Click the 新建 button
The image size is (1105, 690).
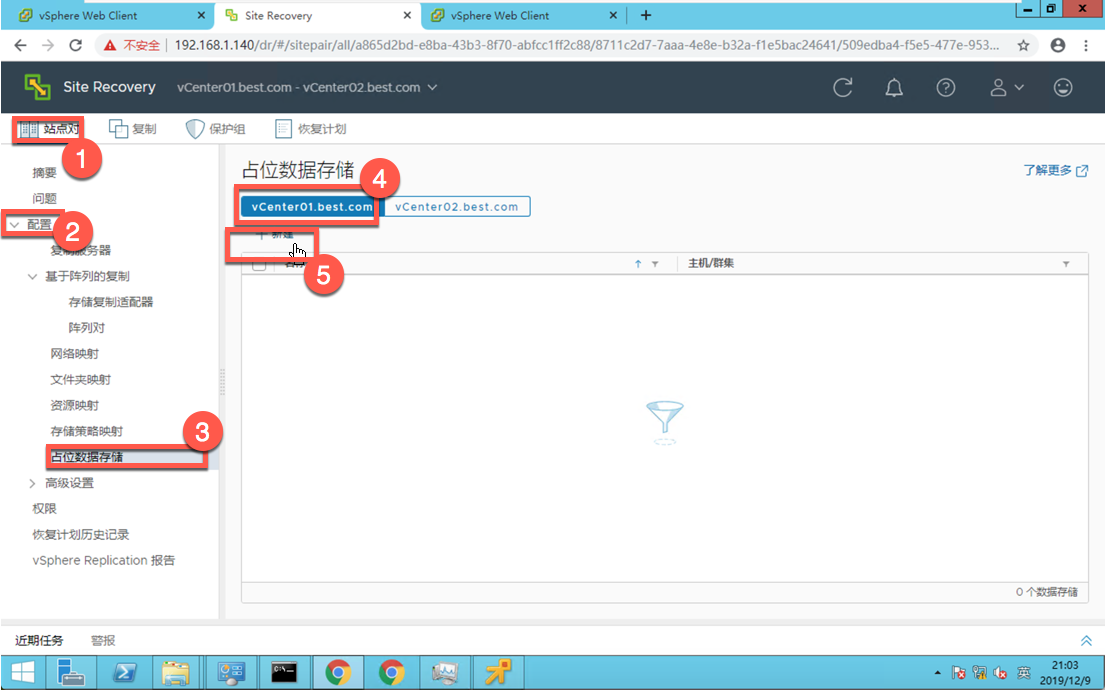click(x=275, y=235)
